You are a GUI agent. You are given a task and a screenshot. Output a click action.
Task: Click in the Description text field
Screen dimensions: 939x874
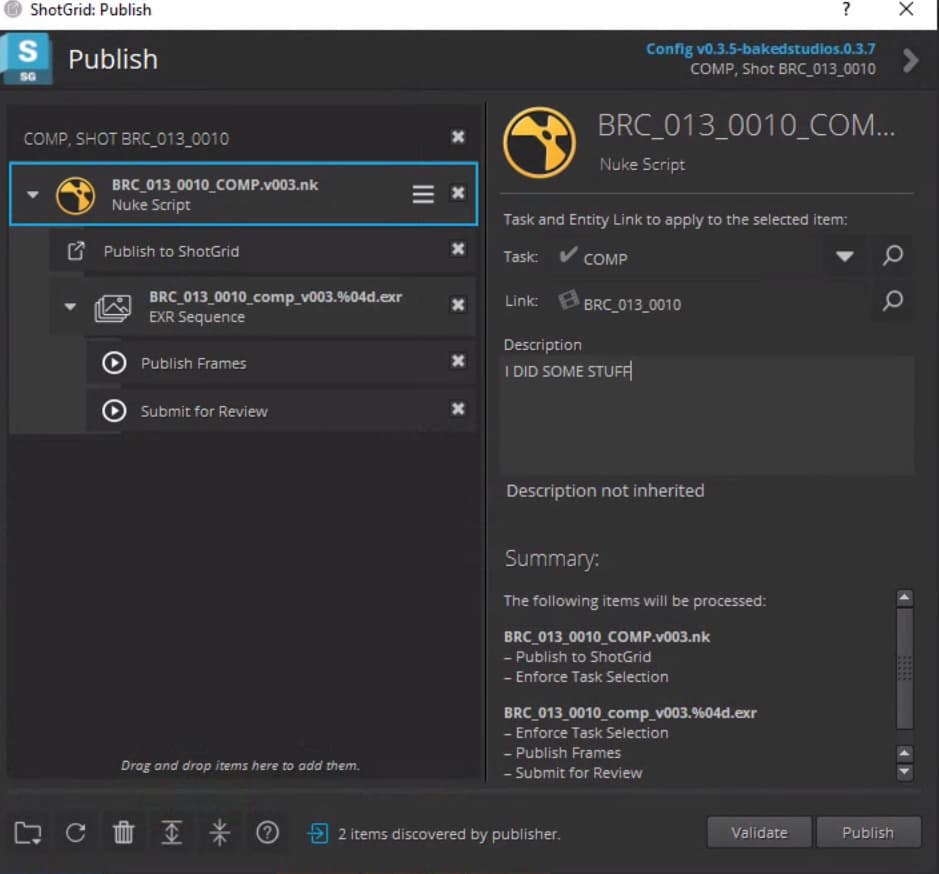pyautogui.click(x=706, y=415)
